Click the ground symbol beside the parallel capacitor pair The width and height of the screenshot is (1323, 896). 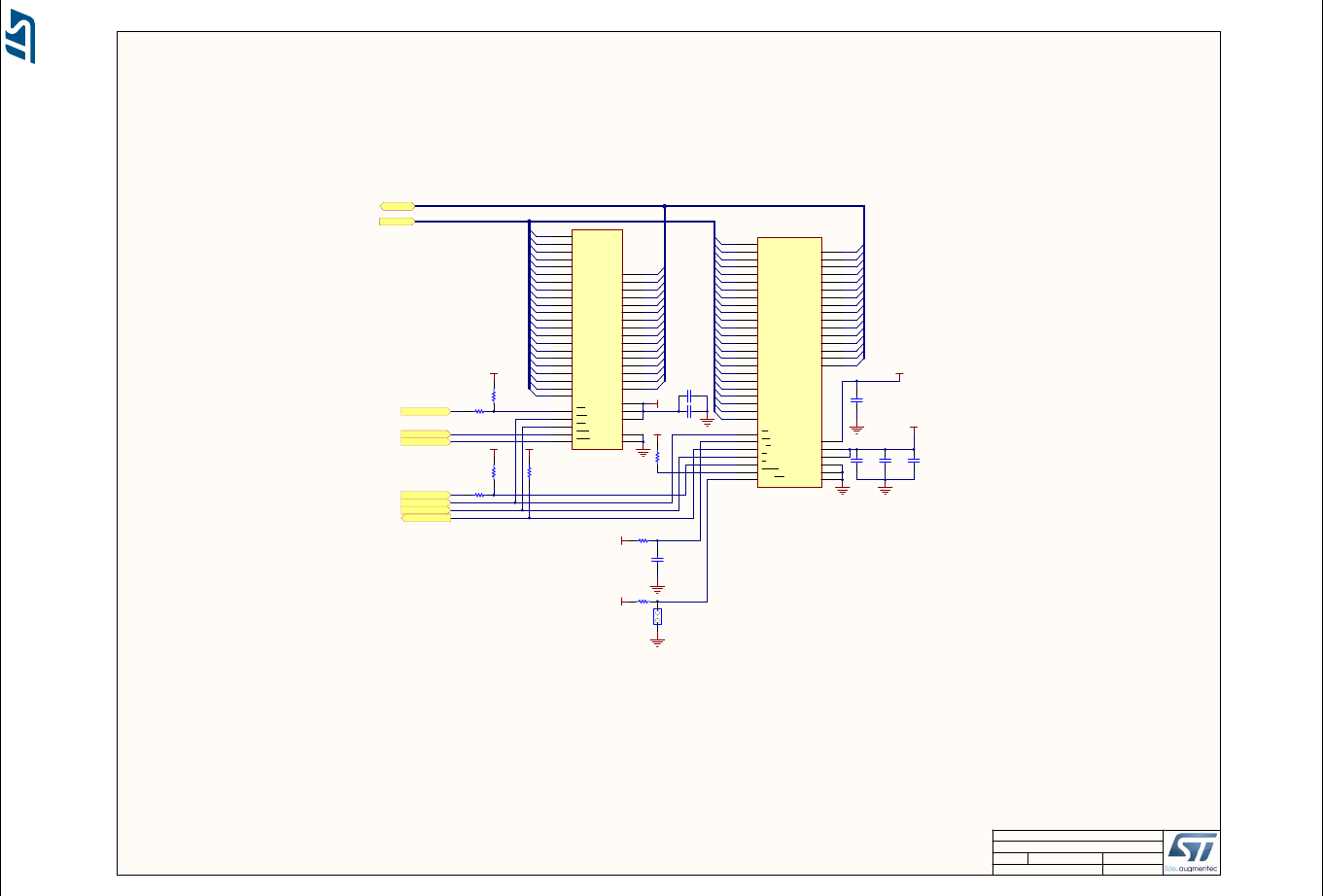pyautogui.click(x=708, y=421)
